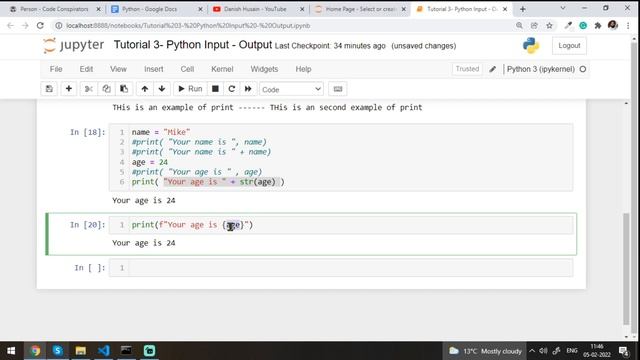Click the Logout button

[569, 46]
